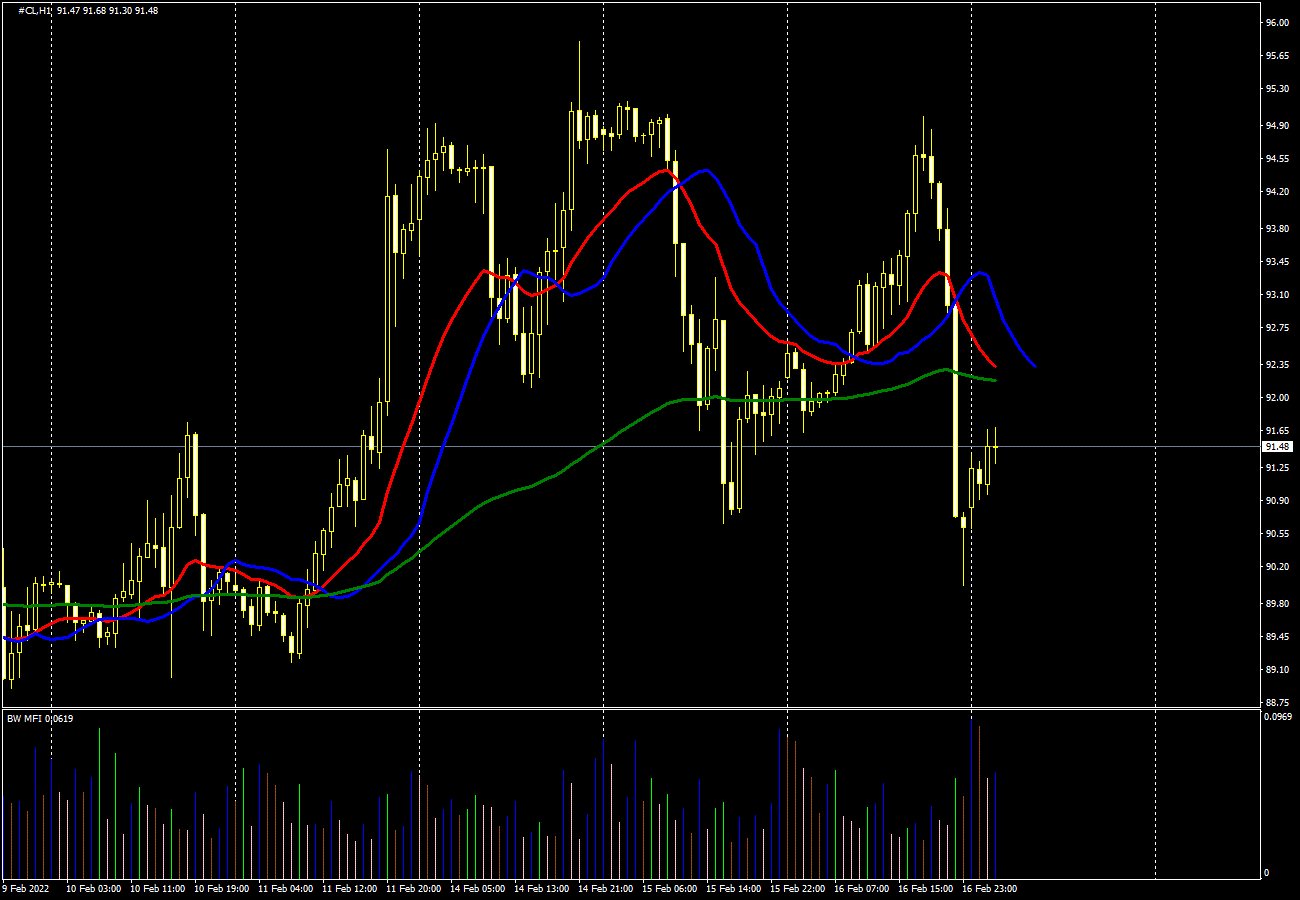Click the 88.75 price scale label
This screenshot has width=1300, height=900.
[x=1277, y=703]
